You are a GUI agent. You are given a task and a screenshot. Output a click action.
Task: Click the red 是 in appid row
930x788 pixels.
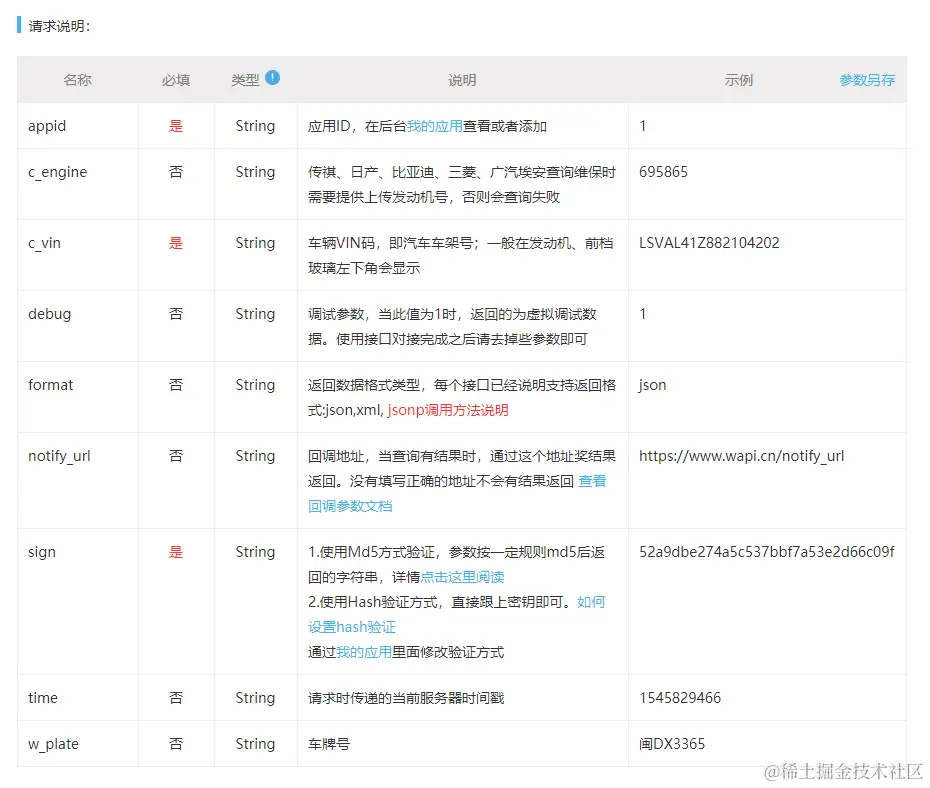coord(176,126)
